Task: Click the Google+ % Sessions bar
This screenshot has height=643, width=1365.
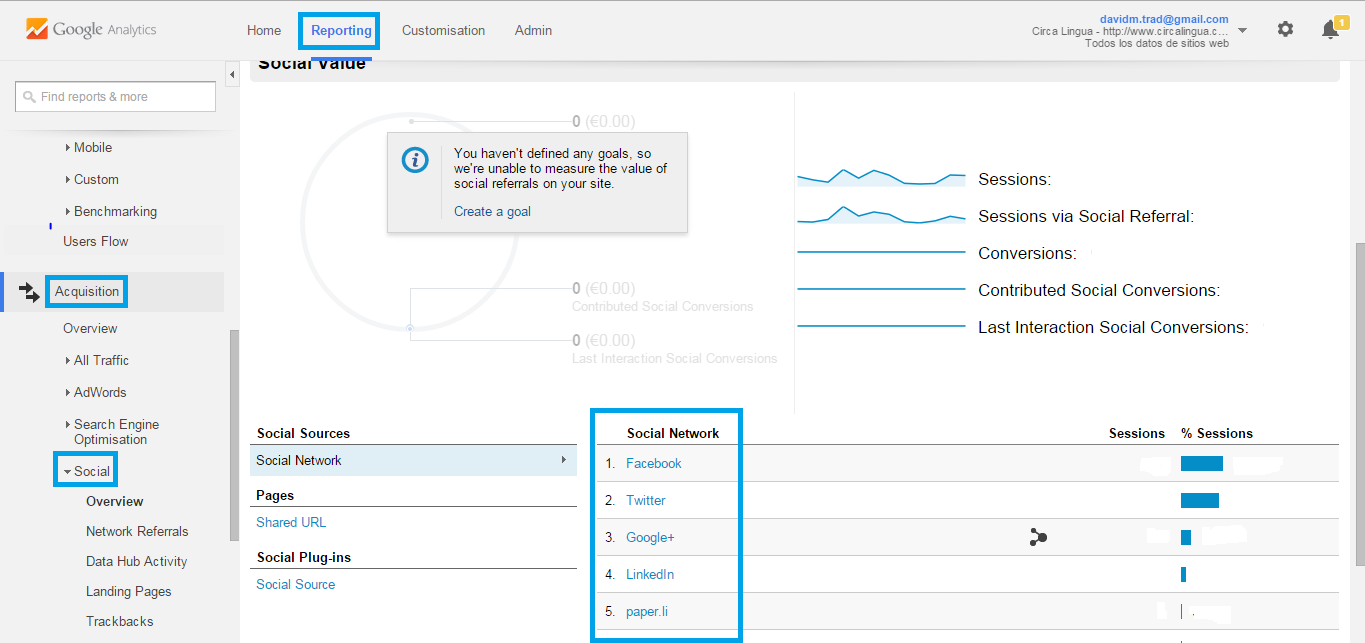Action: point(1186,537)
